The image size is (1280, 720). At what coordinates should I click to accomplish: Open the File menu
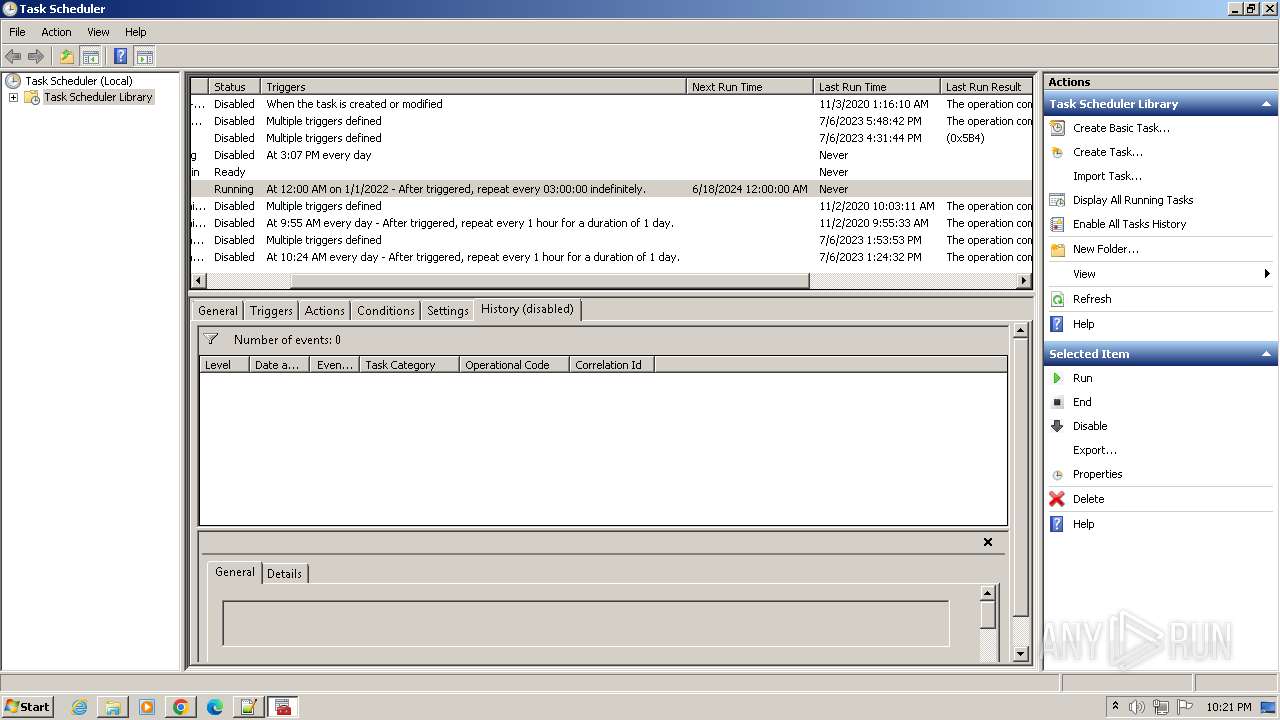point(17,32)
